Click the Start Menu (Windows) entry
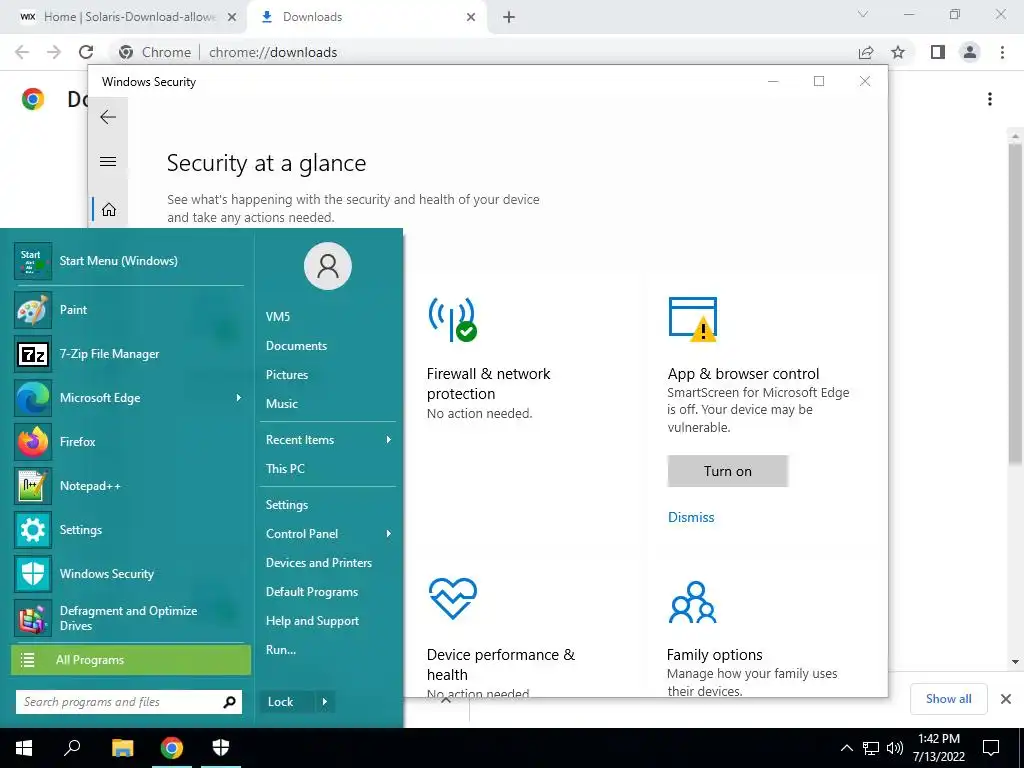The width and height of the screenshot is (1024, 768). click(x=129, y=261)
